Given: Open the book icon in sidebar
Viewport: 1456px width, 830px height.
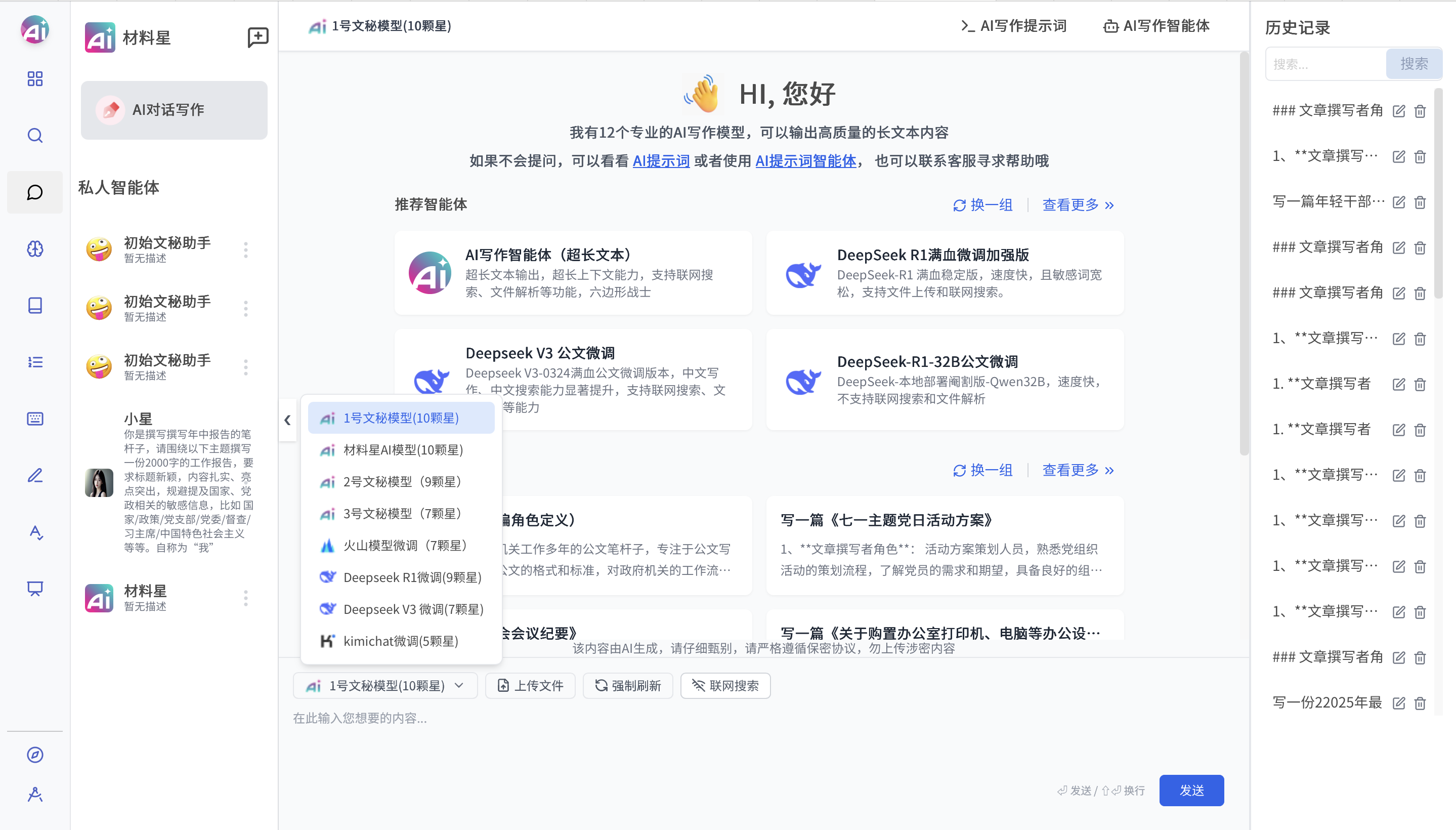Looking at the screenshot, I should 35,305.
